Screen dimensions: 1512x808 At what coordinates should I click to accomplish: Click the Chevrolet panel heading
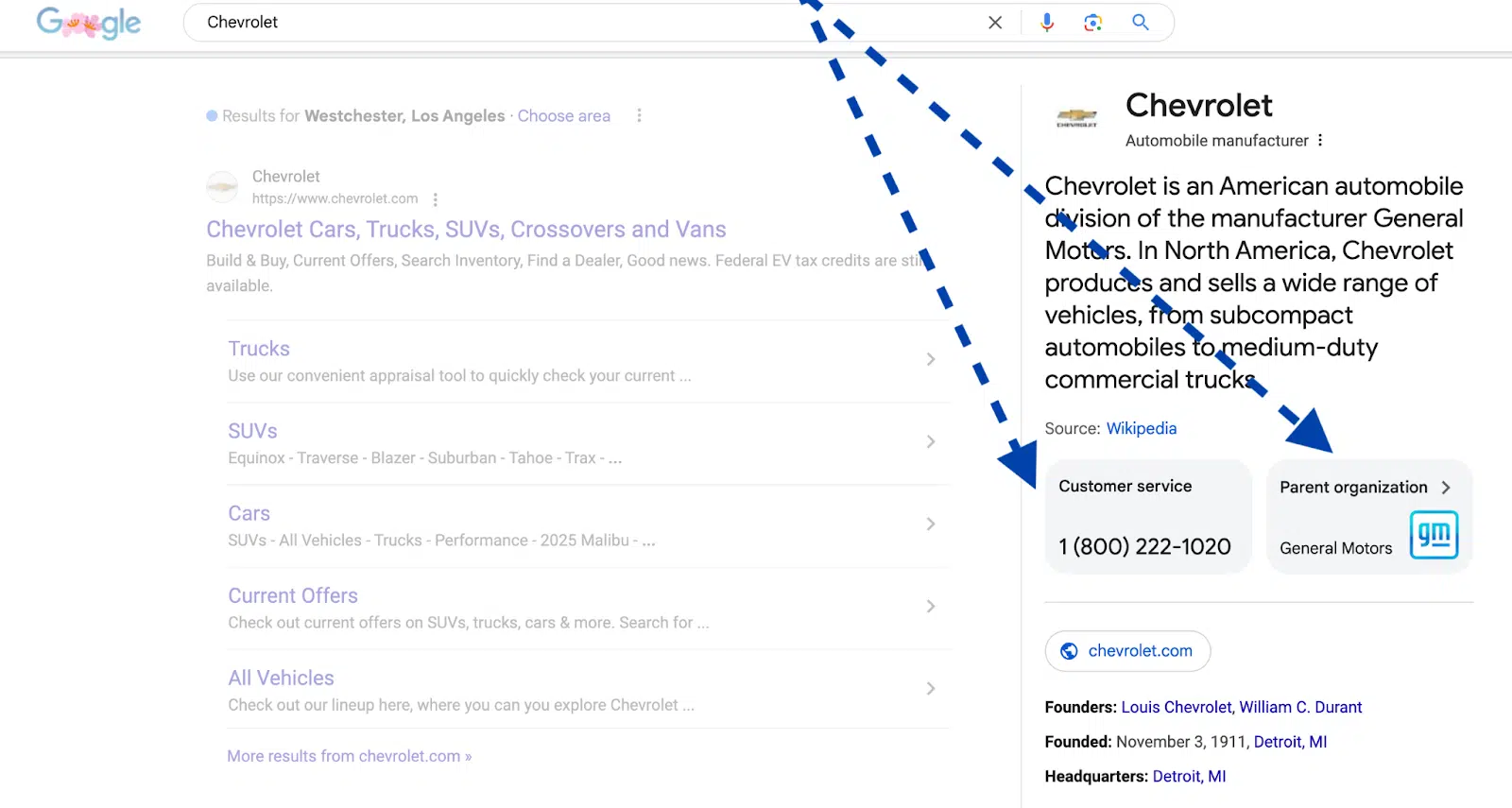tap(1198, 105)
